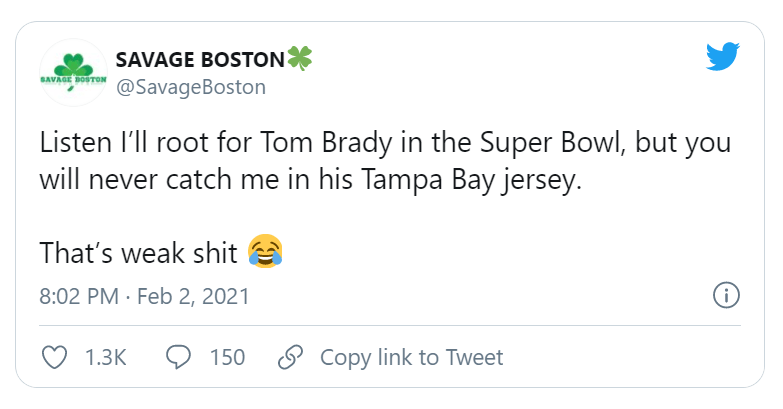
Task: Click the Twitter bird logo
Action: [722, 57]
